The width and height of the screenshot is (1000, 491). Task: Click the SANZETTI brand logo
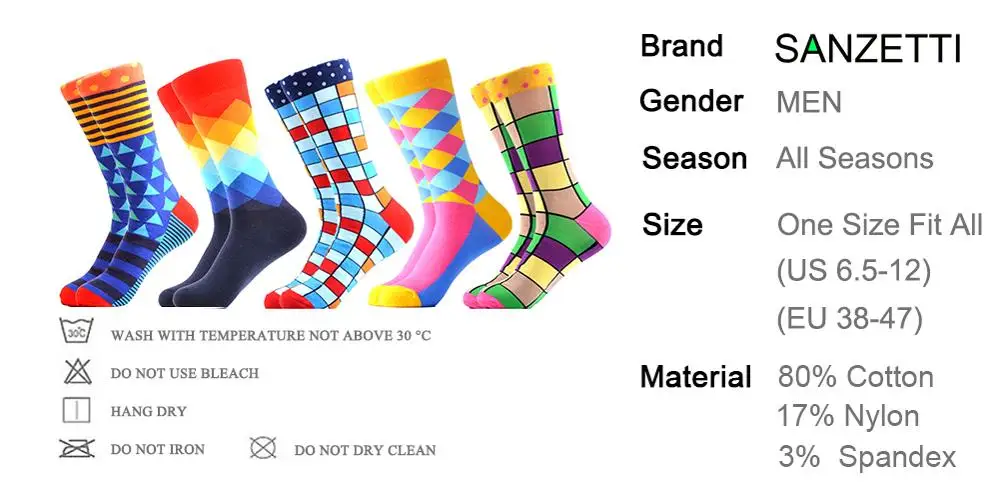[x=868, y=49]
